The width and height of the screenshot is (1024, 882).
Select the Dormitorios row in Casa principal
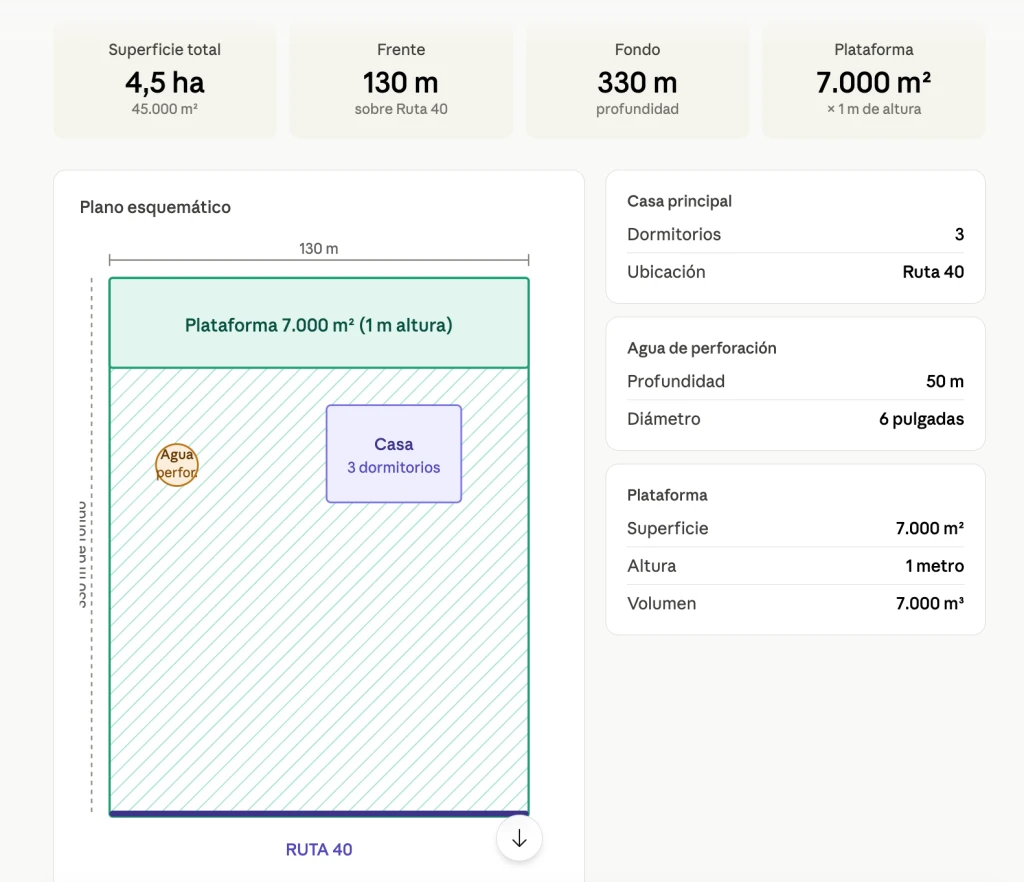tap(795, 234)
